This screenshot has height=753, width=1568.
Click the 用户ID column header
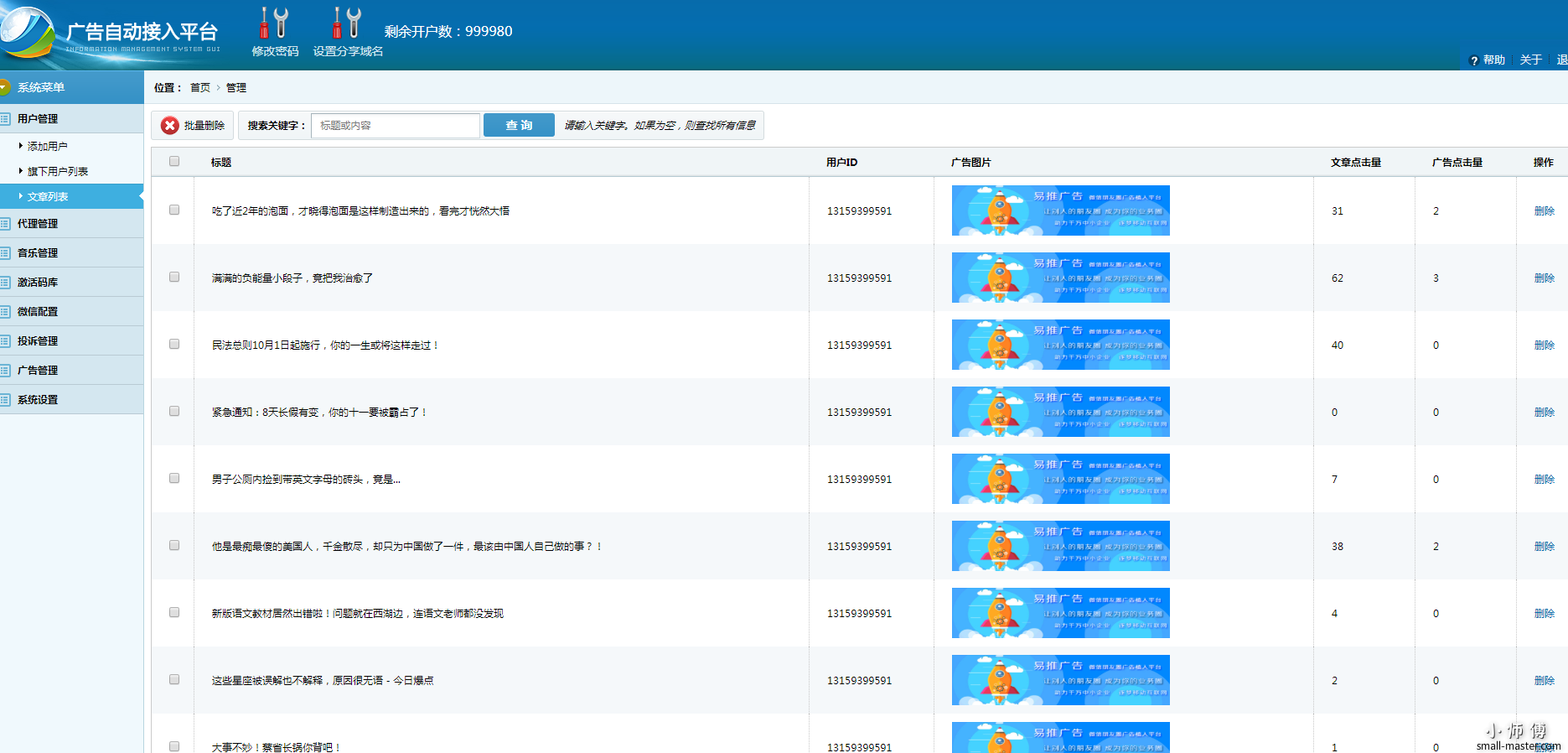pyautogui.click(x=842, y=163)
